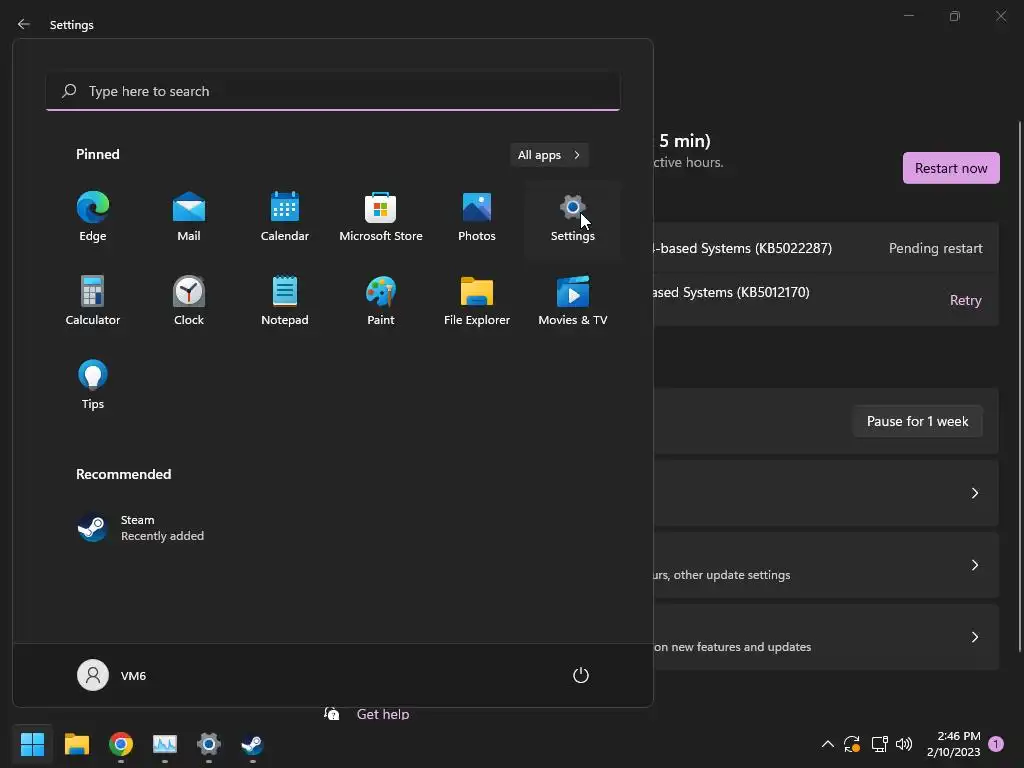Click the Settings window scrollbar

[1019, 385]
